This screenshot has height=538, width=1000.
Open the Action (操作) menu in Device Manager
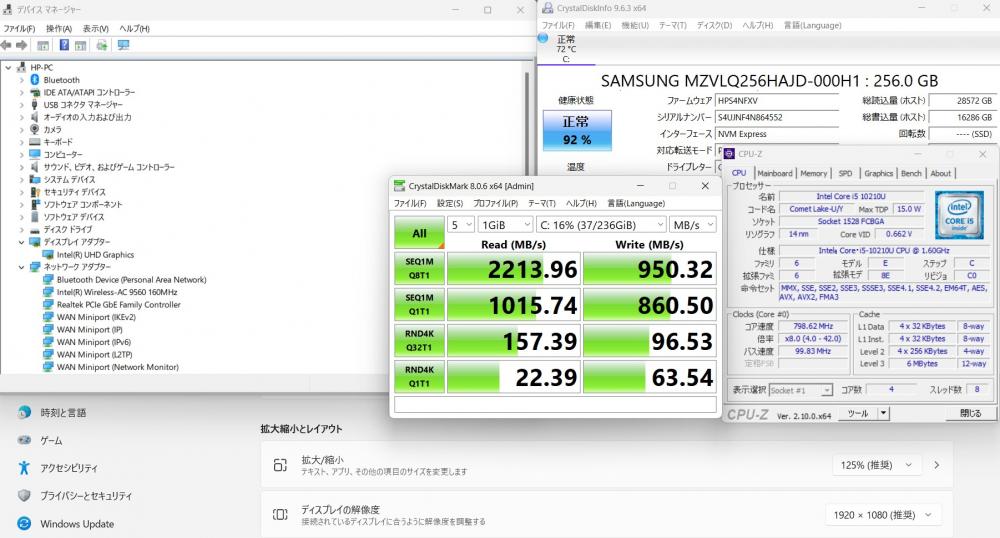[59, 29]
